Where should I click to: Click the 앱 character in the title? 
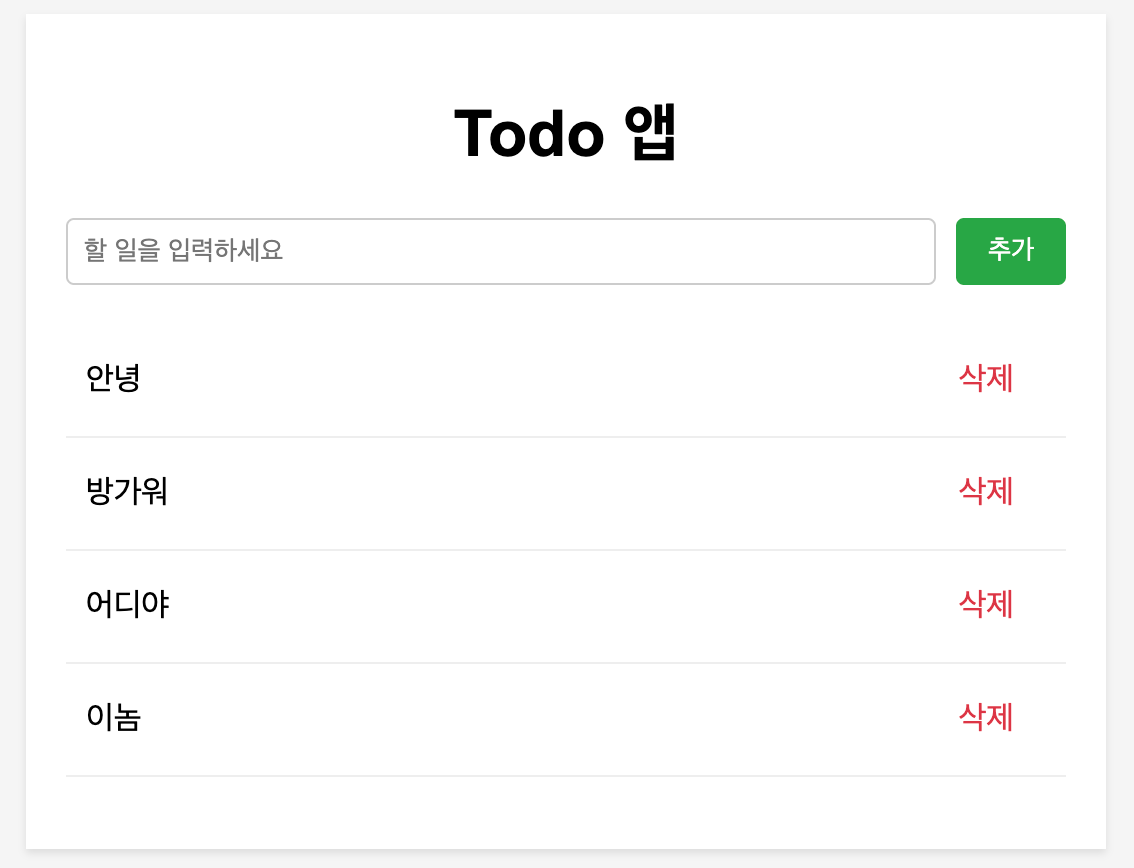click(x=650, y=132)
